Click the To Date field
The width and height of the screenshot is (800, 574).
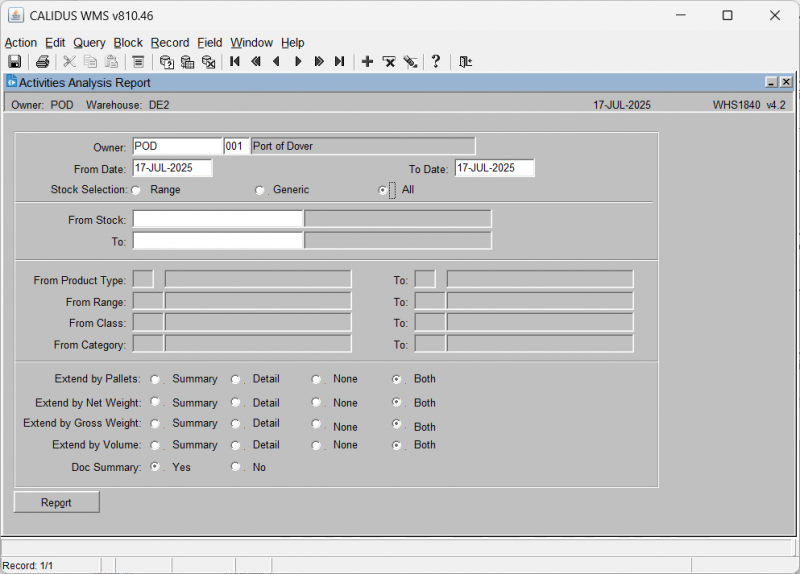coord(494,168)
